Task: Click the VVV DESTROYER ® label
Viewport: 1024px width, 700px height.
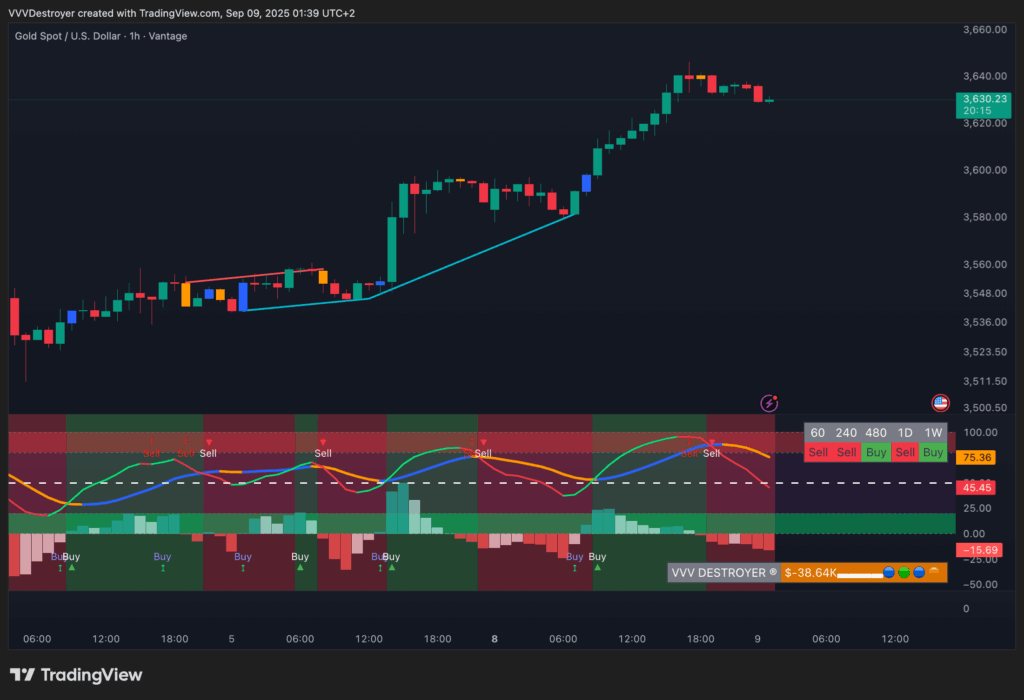Action: 724,573
